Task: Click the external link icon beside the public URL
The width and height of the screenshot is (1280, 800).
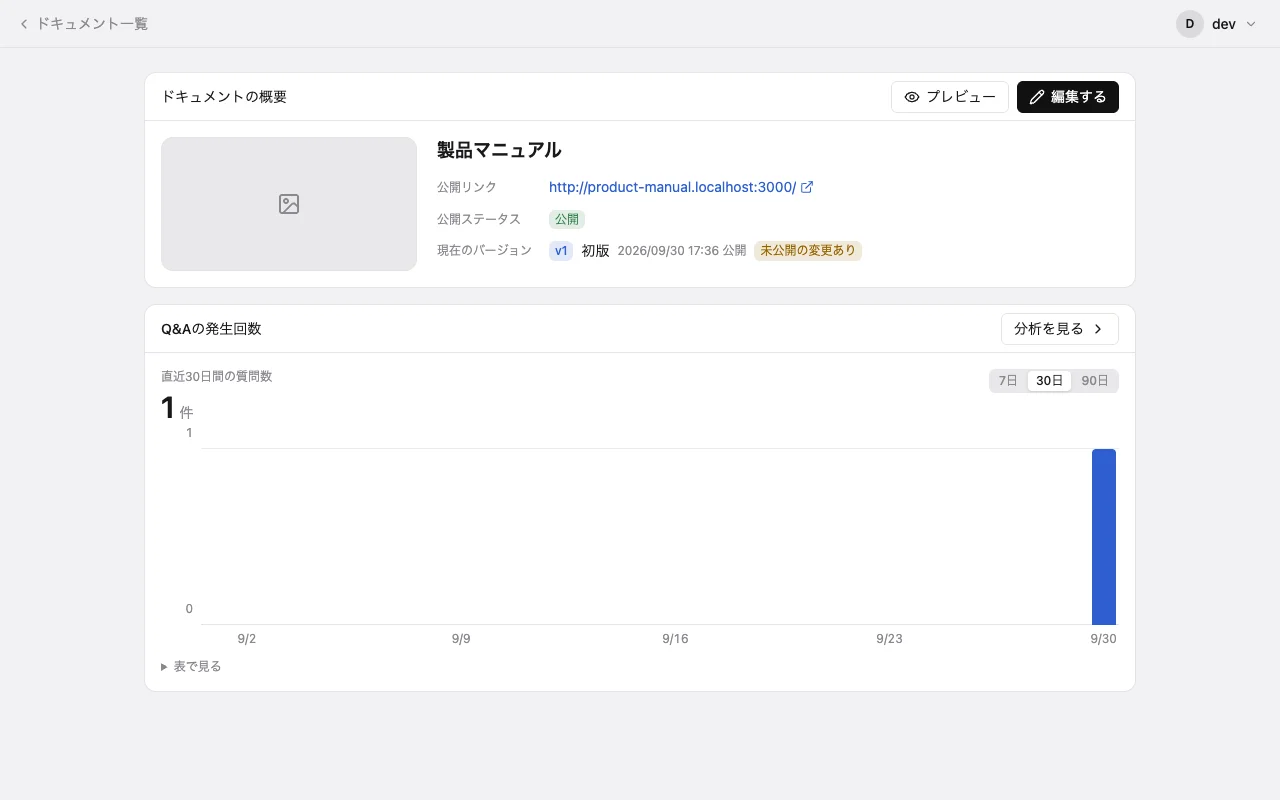Action: tap(807, 187)
